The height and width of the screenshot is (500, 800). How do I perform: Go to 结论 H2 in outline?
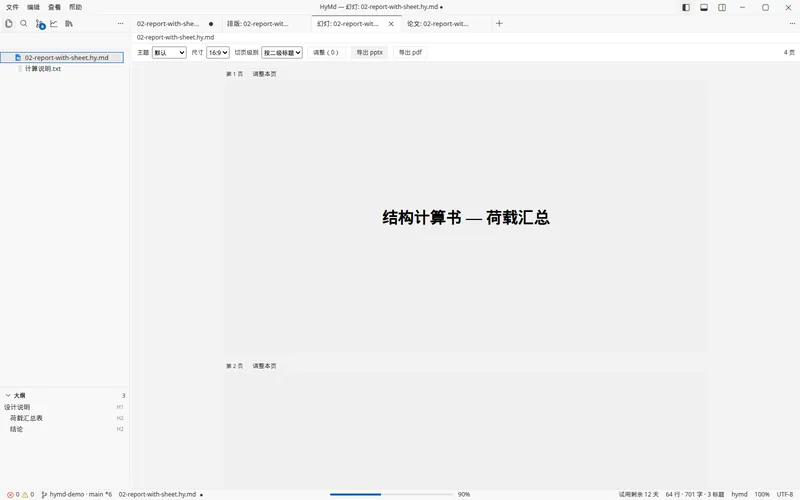click(x=64, y=429)
